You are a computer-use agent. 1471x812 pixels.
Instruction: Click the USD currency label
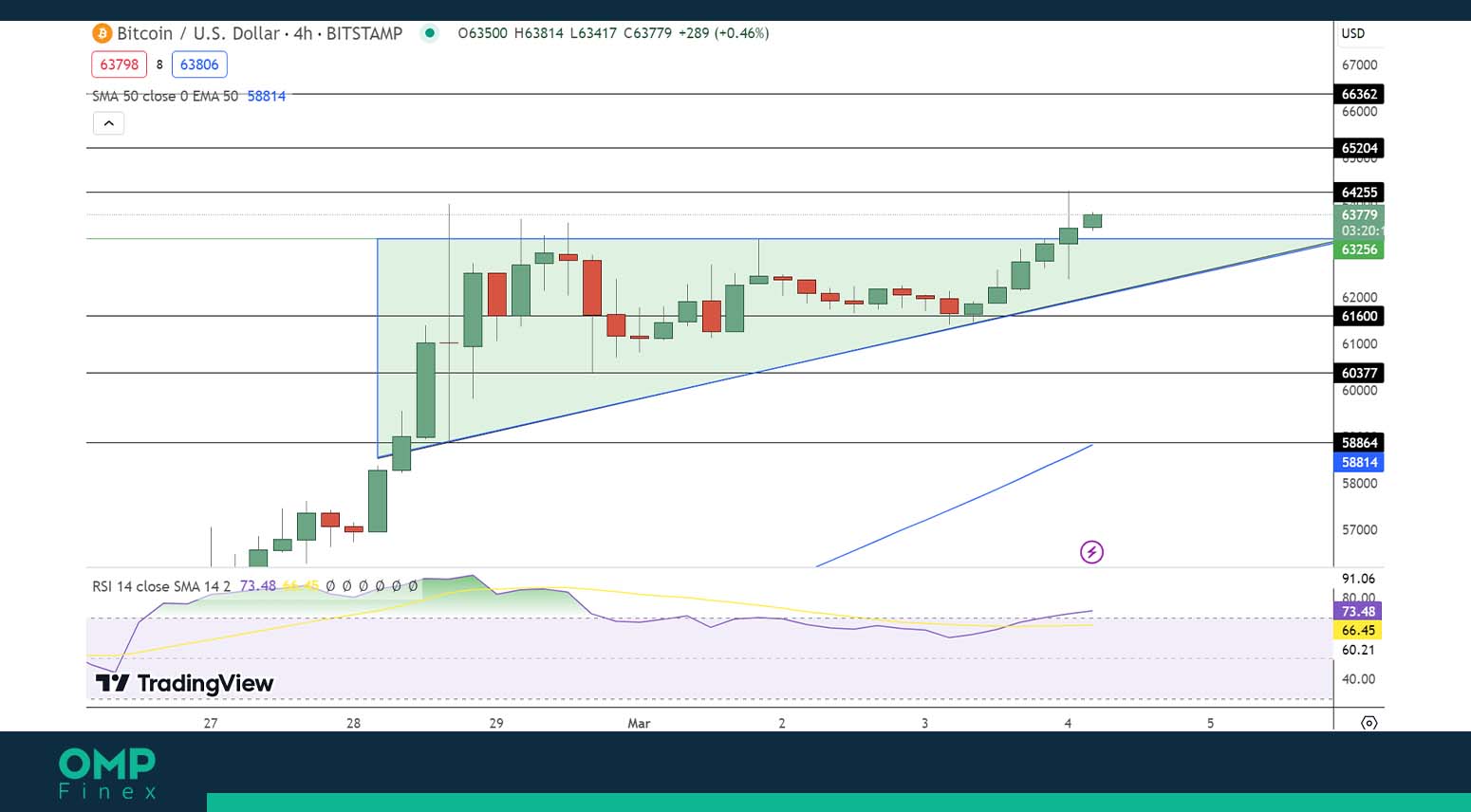click(1352, 33)
